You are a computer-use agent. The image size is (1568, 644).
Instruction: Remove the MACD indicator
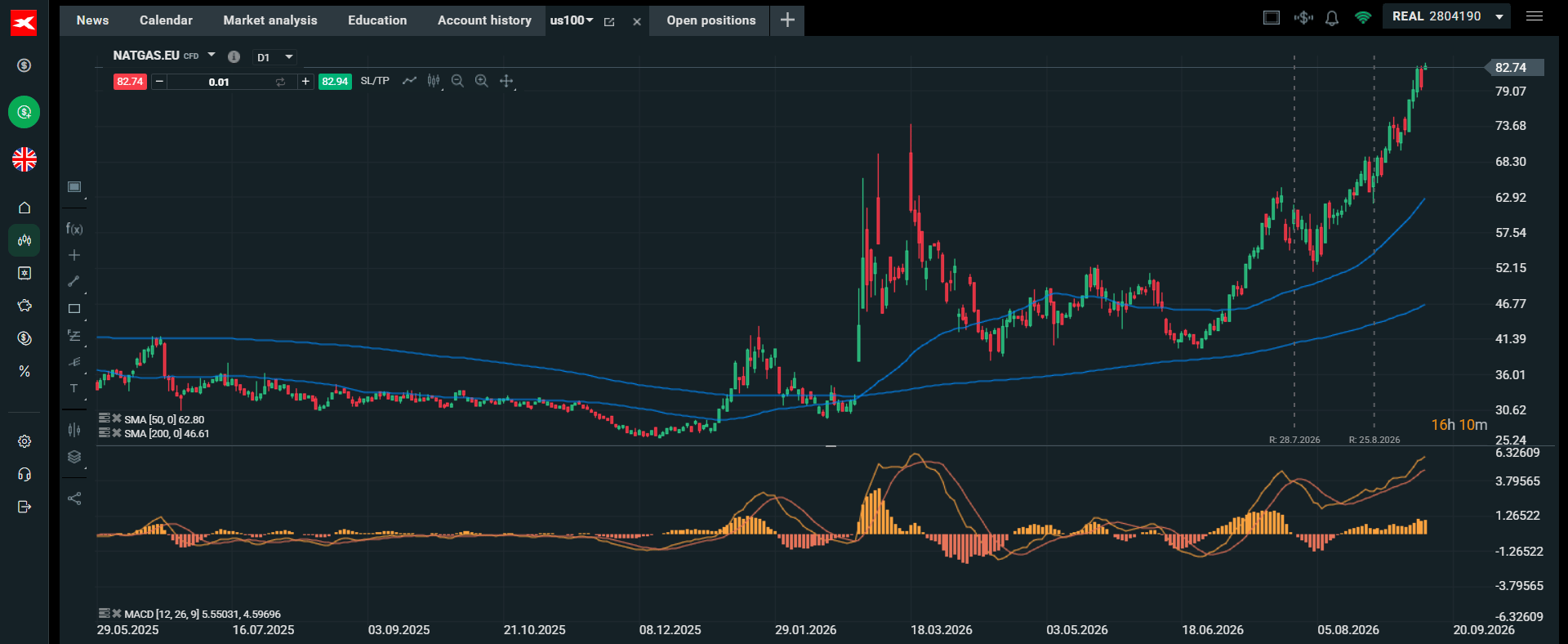pyautogui.click(x=117, y=613)
